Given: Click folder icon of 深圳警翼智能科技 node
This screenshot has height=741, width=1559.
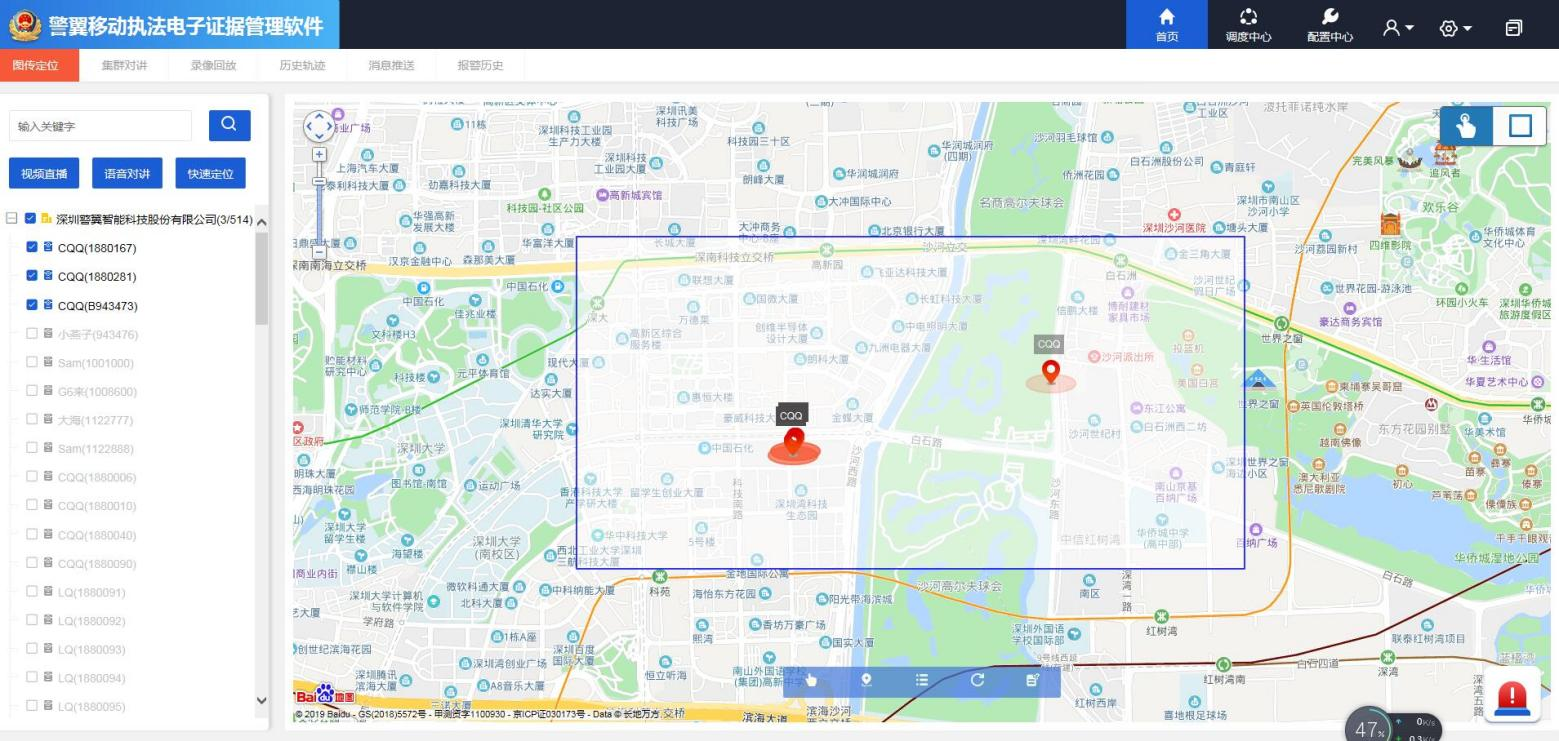Looking at the screenshot, I should [x=46, y=218].
